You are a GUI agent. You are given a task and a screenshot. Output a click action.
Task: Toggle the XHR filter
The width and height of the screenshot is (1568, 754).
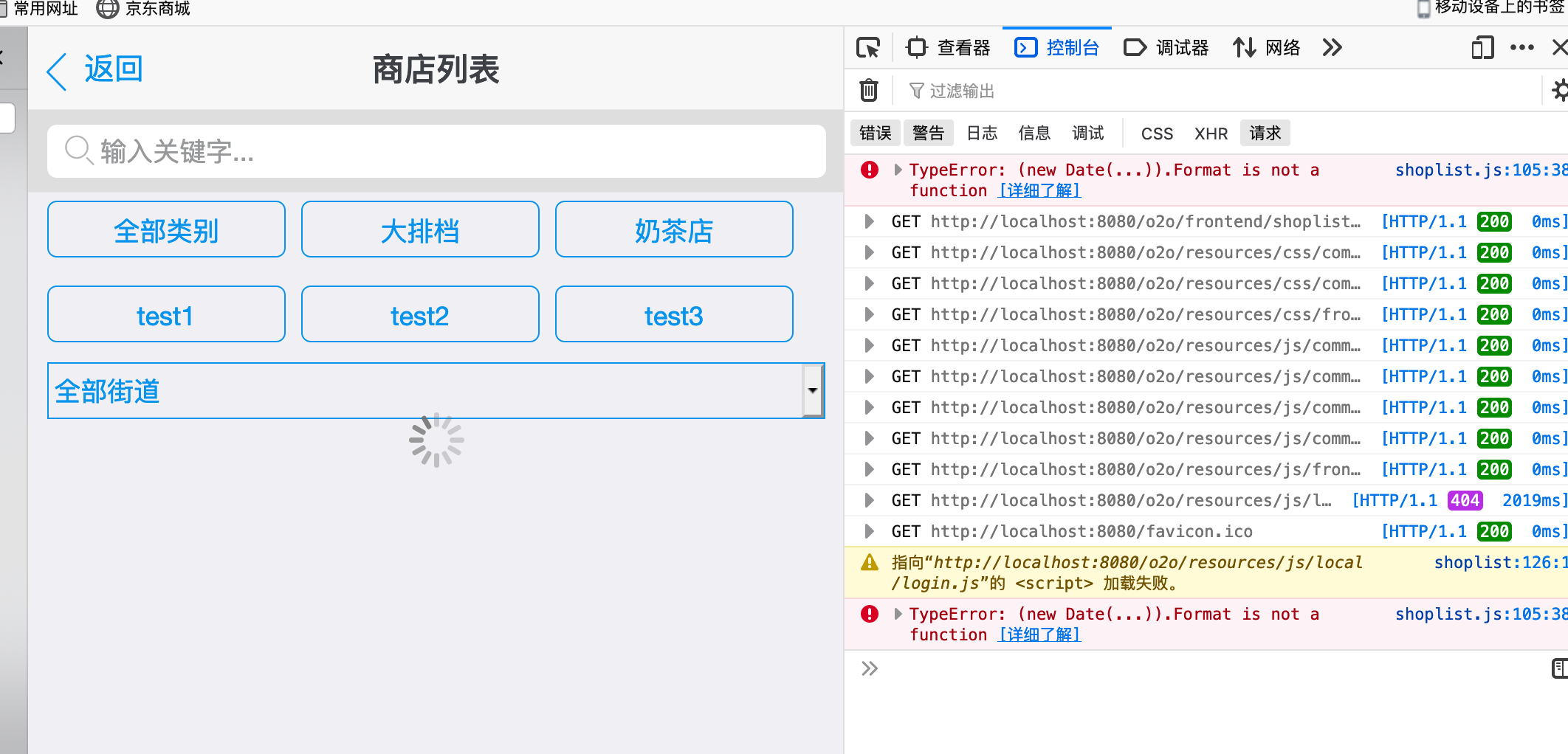(1211, 134)
